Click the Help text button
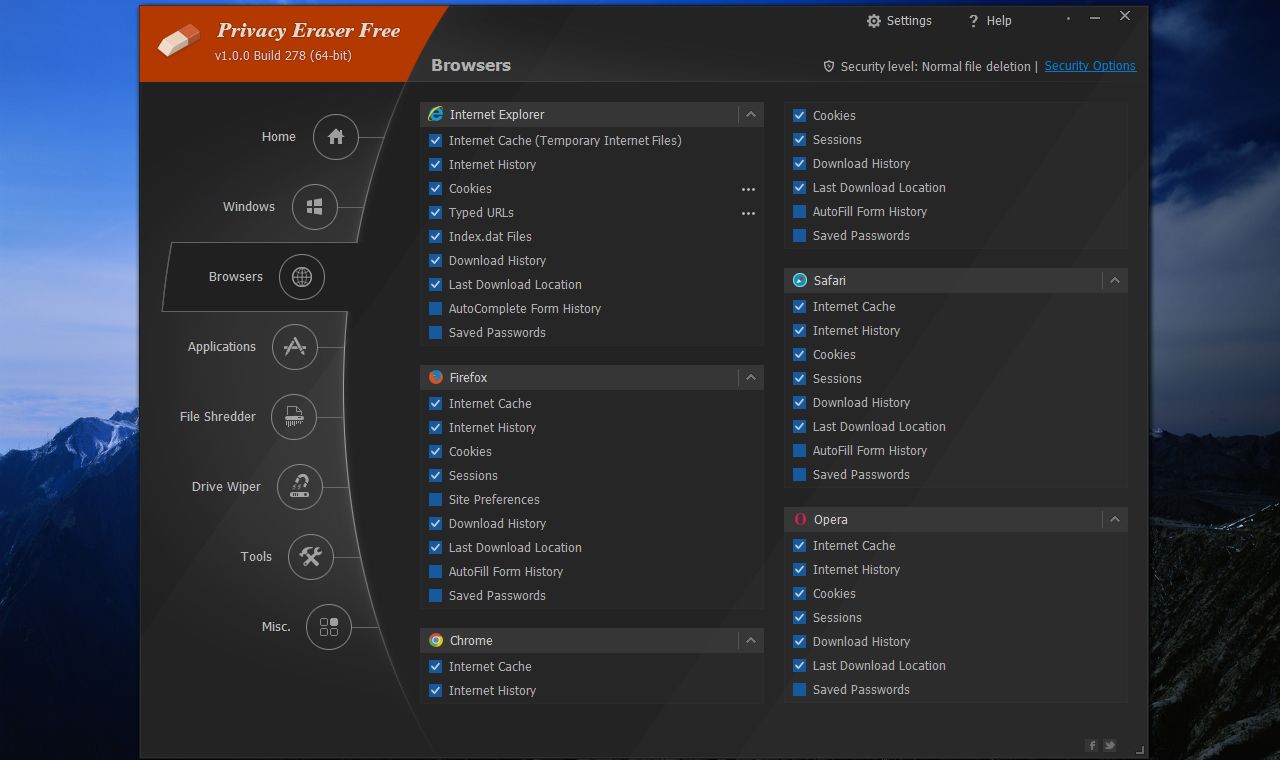This screenshot has height=760, width=1280. (999, 21)
